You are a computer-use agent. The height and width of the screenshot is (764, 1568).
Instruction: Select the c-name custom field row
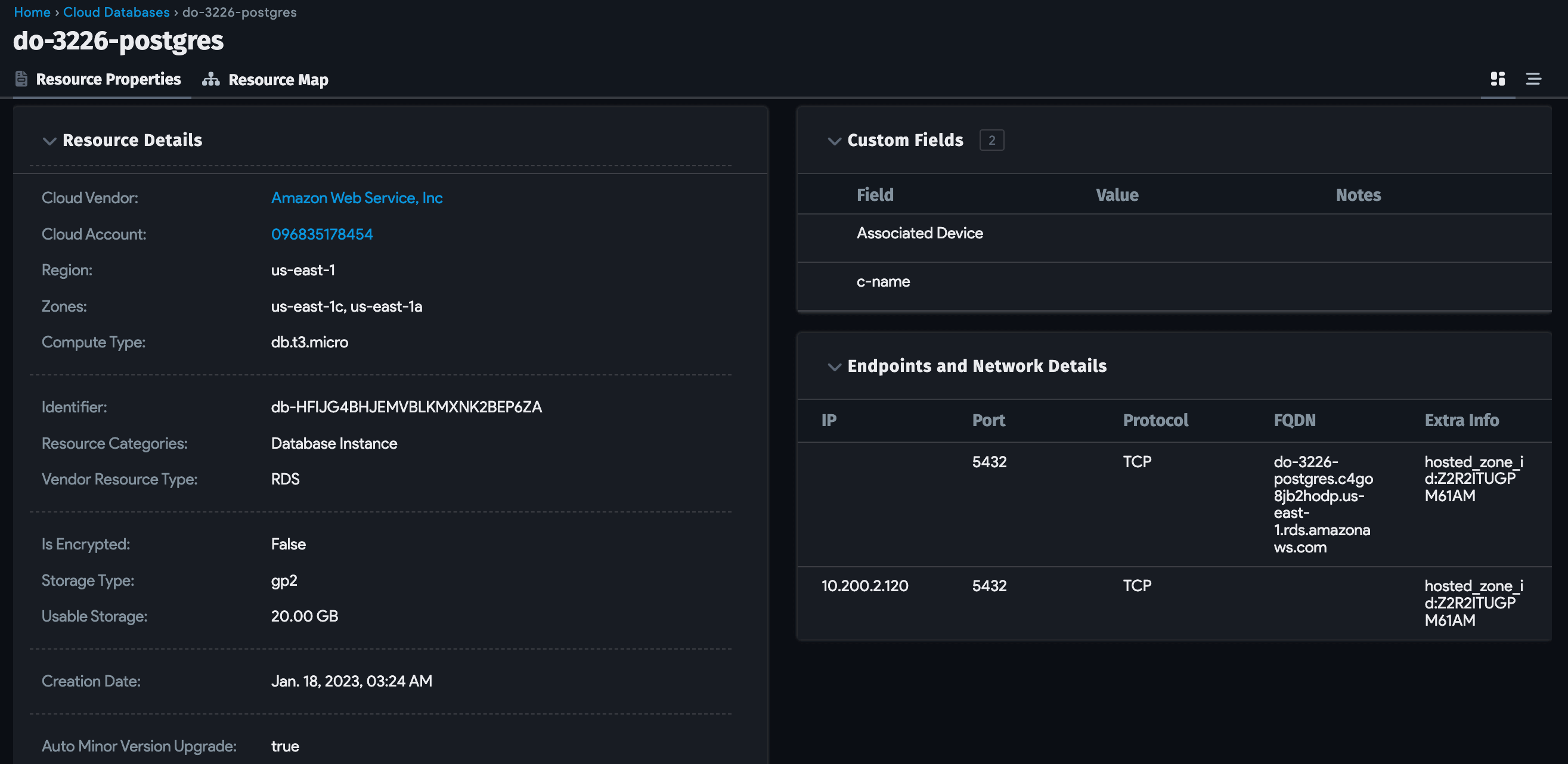(882, 282)
